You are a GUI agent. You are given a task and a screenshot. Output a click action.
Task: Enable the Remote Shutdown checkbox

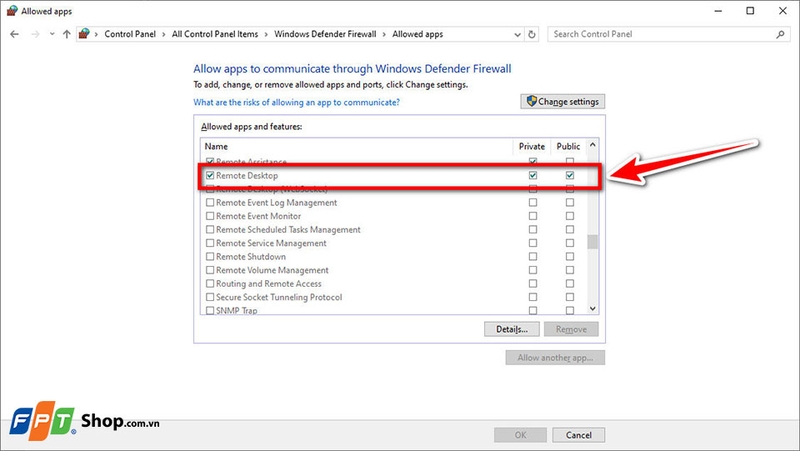210,257
